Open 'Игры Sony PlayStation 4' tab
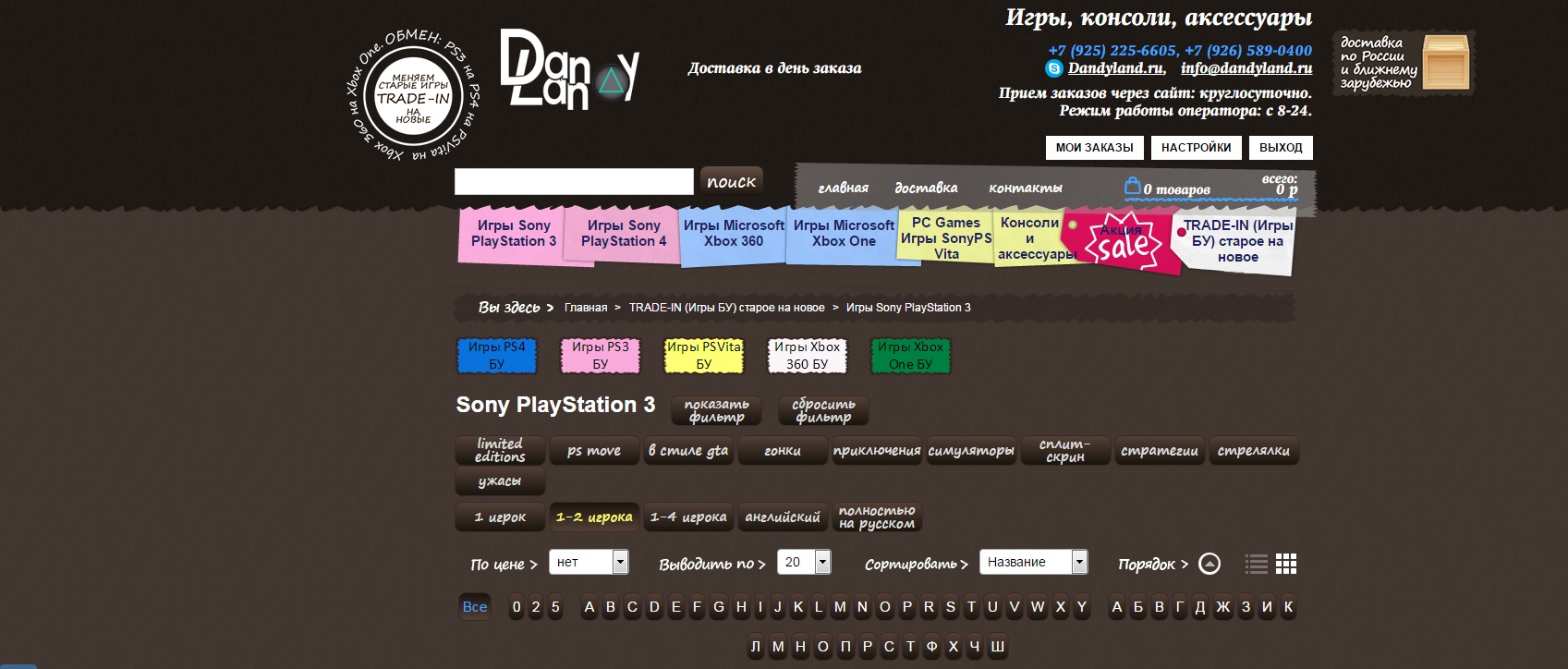Viewport: 1568px width, 669px height. pyautogui.click(x=624, y=234)
